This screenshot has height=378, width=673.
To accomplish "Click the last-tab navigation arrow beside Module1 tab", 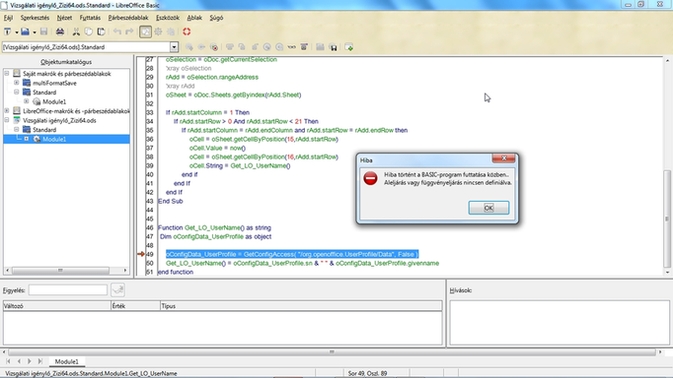I will (40, 362).
